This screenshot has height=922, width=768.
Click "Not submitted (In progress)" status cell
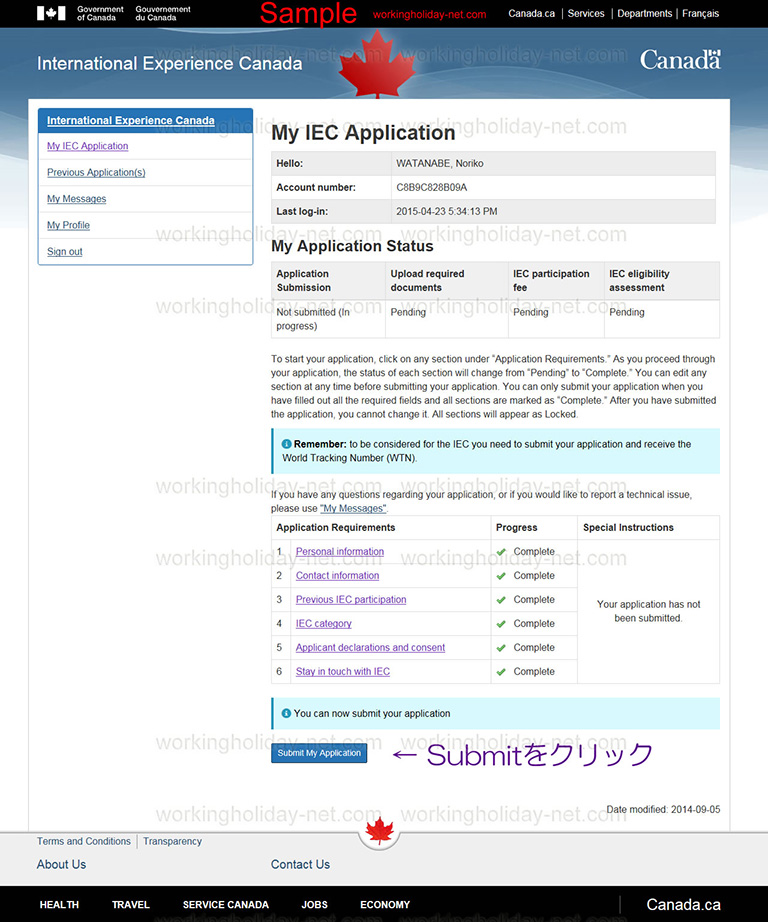pos(328,319)
